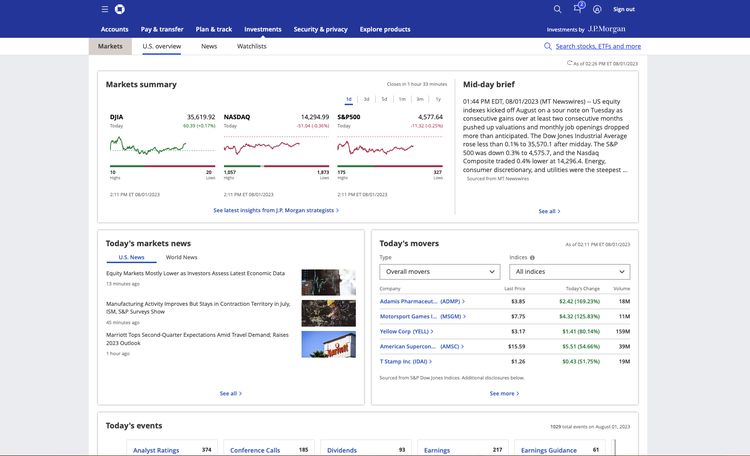
Task: Click See more under Today's movers
Action: click(x=504, y=393)
